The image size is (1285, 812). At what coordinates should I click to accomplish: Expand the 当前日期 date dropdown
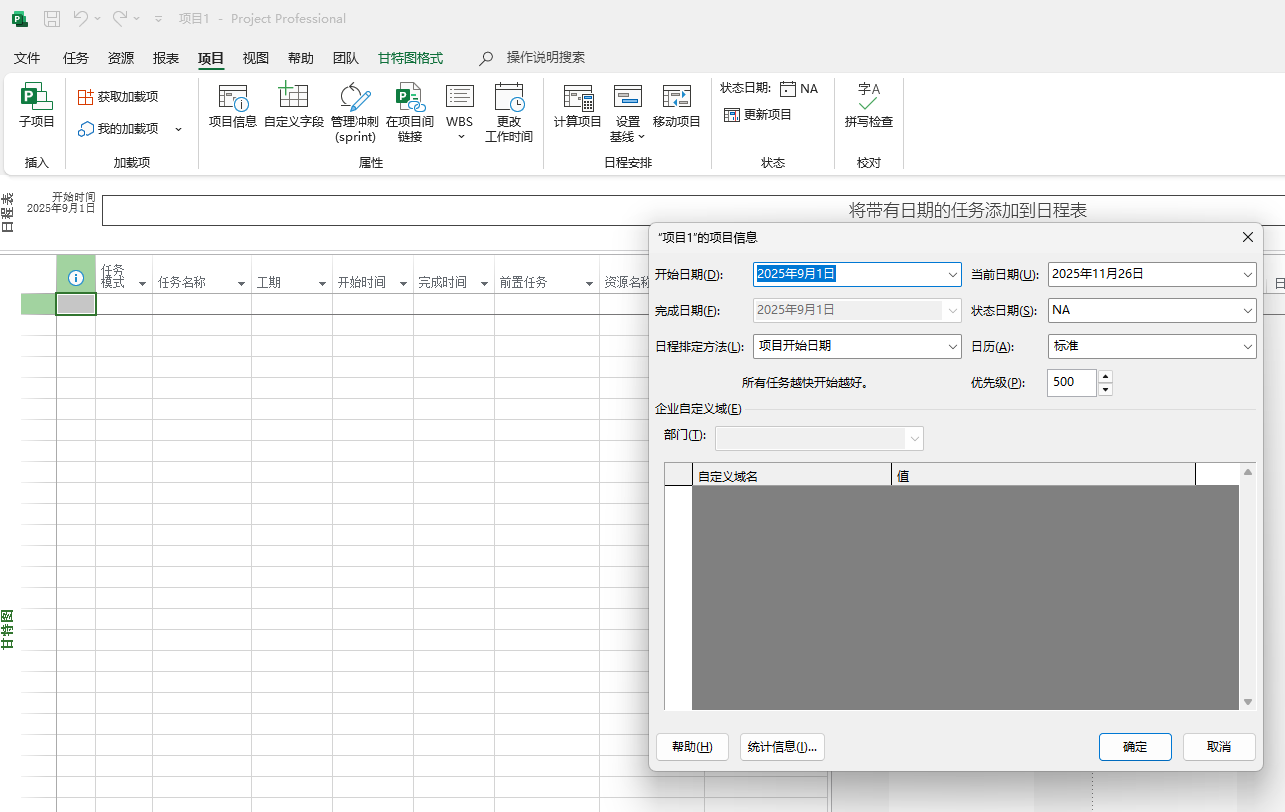(1248, 274)
